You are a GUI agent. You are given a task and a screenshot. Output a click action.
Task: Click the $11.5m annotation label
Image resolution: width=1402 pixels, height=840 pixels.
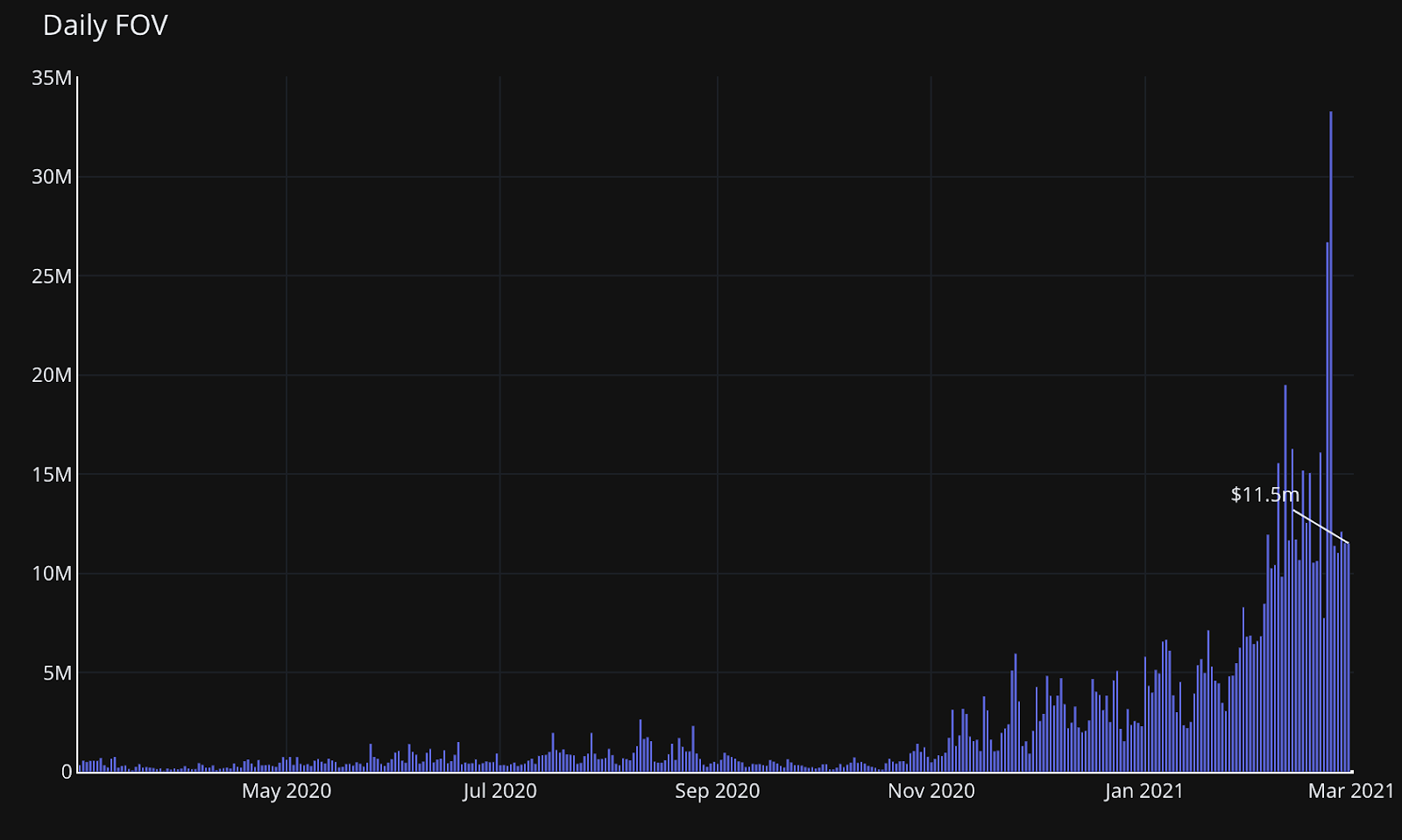point(1264,495)
